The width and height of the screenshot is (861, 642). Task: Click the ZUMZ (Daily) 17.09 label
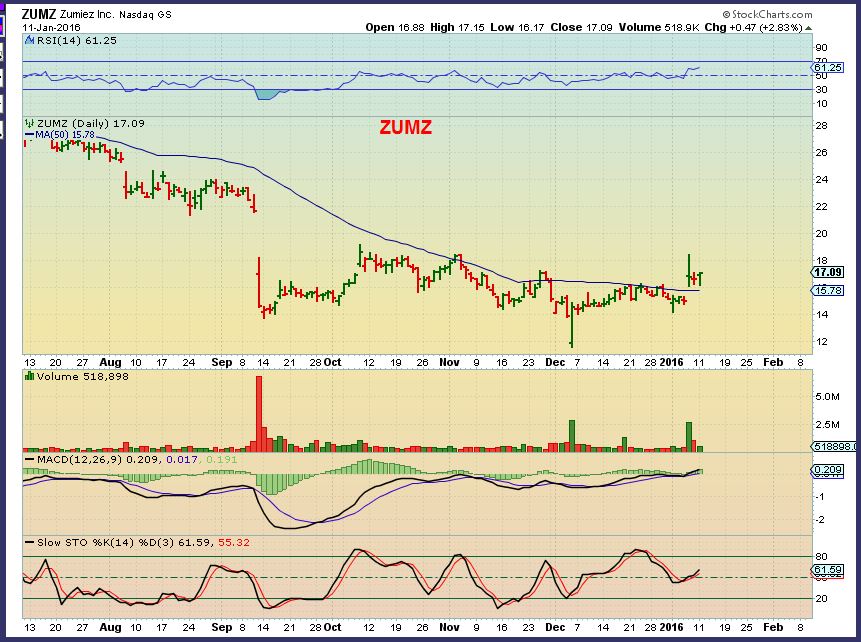pos(91,124)
